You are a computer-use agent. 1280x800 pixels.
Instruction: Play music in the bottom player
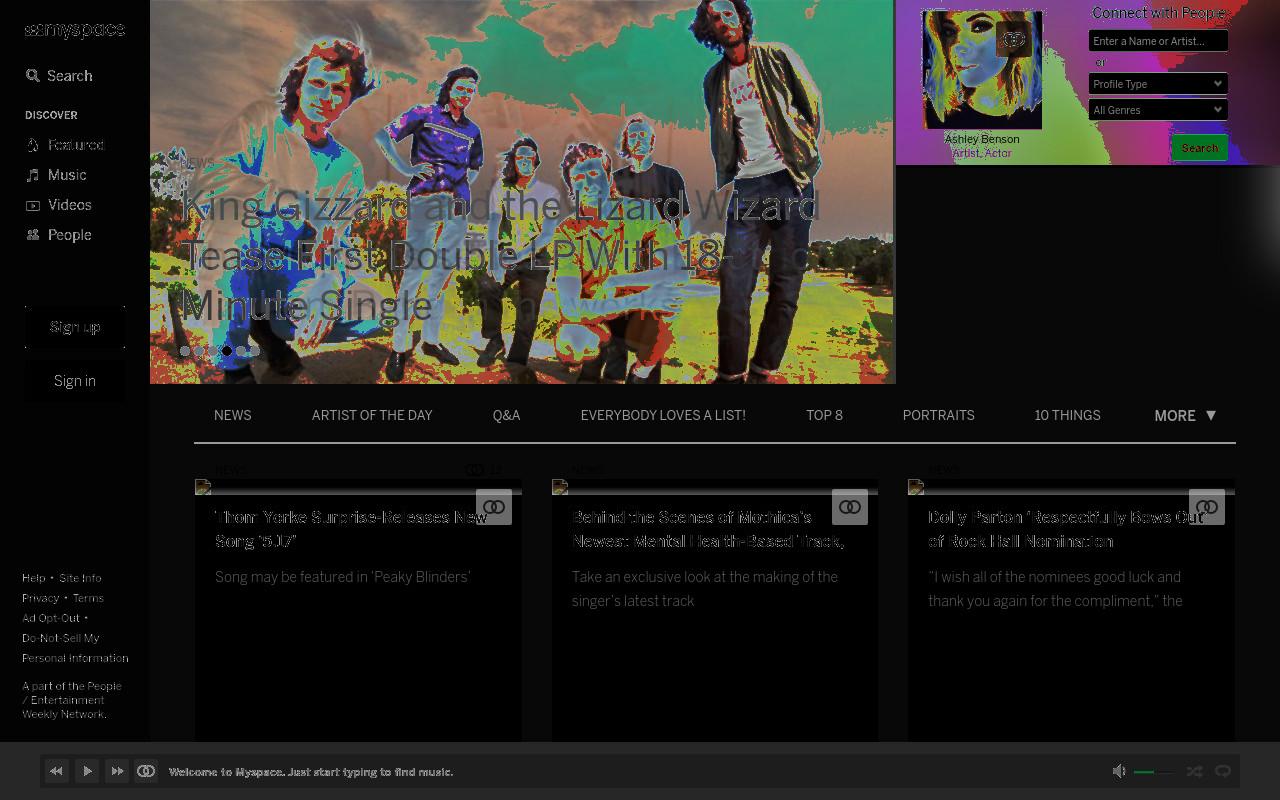pyautogui.click(x=87, y=771)
